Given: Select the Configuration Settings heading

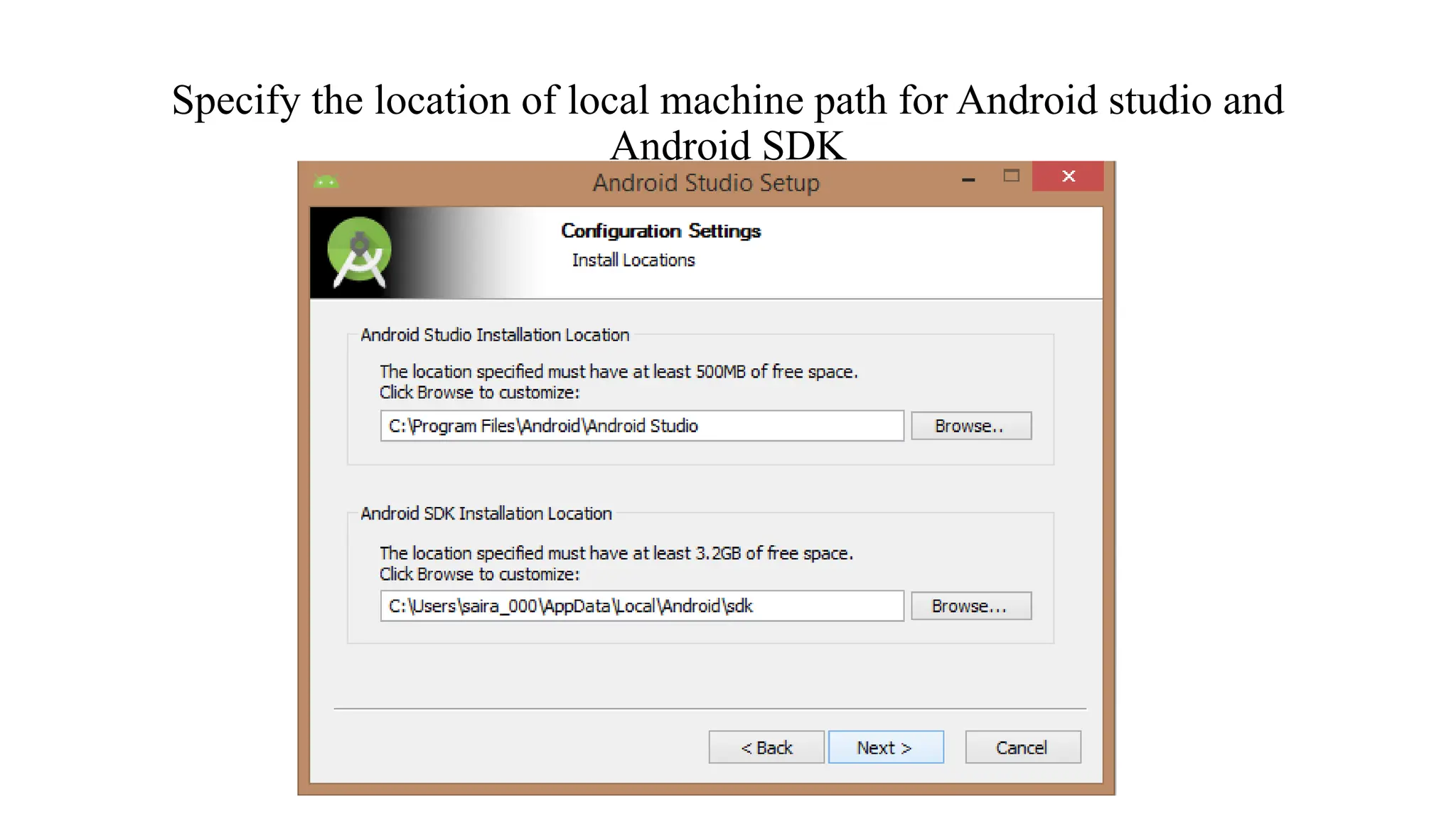Looking at the screenshot, I should [x=660, y=231].
